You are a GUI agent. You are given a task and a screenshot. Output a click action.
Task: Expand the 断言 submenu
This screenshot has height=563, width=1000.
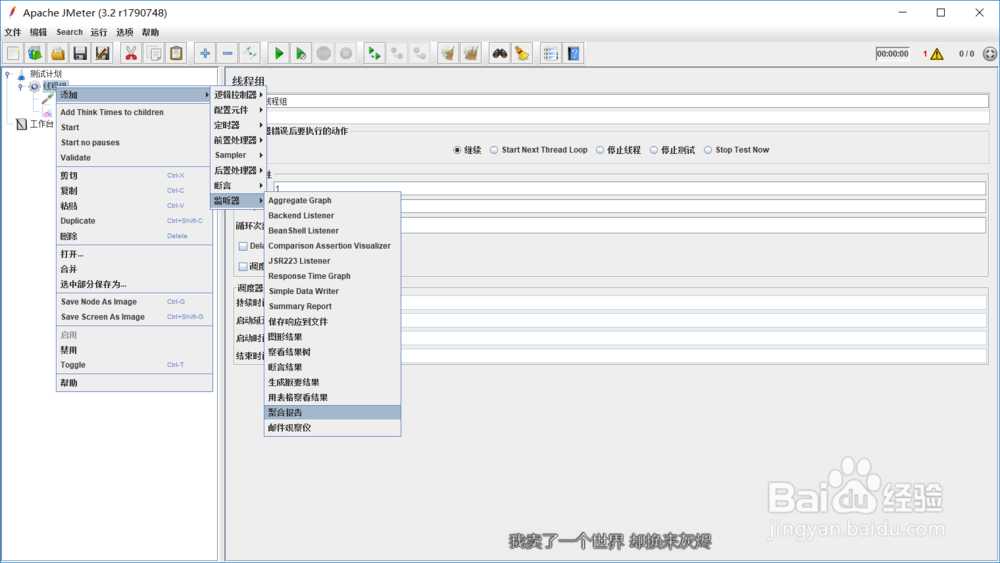coord(238,186)
